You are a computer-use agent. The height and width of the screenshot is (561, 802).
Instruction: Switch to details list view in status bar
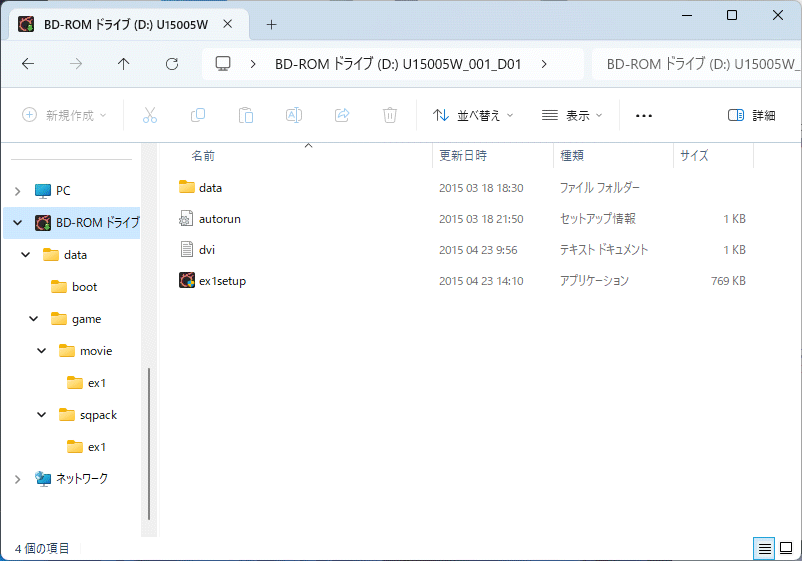[765, 549]
